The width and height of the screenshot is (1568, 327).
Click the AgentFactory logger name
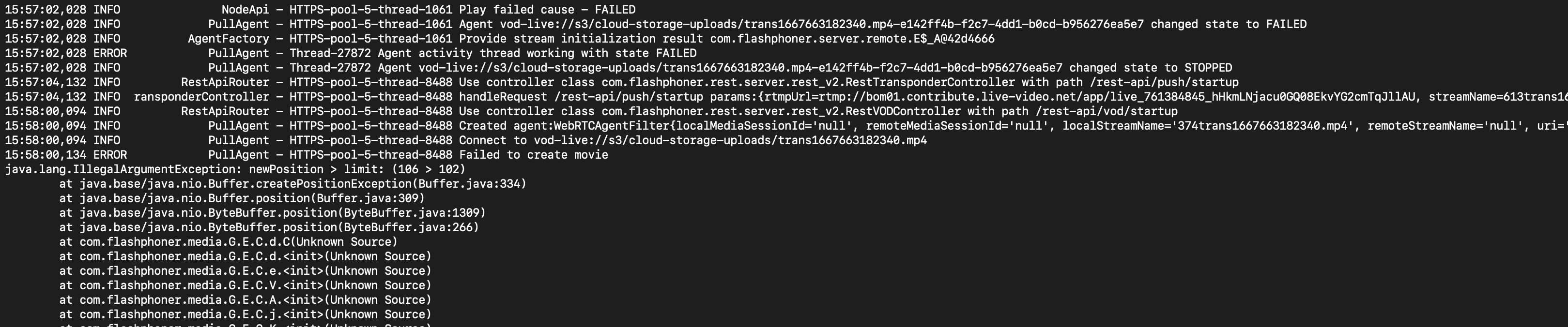[x=228, y=39]
